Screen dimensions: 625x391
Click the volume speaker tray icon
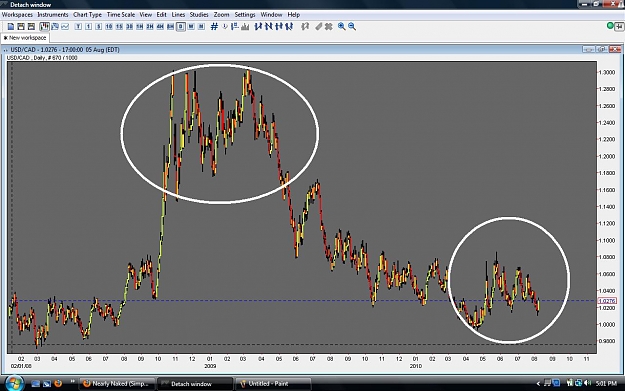click(x=587, y=383)
